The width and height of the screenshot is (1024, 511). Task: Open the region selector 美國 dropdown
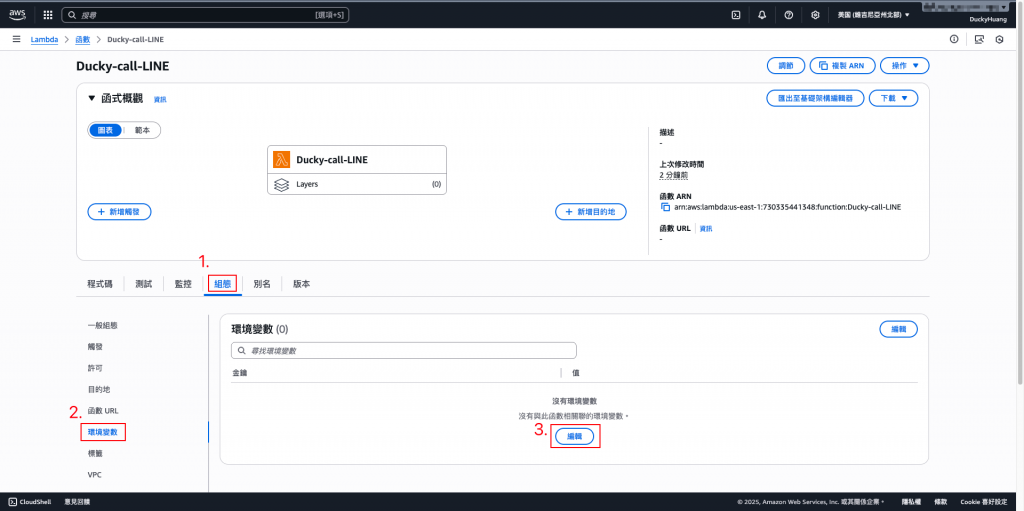click(873, 14)
